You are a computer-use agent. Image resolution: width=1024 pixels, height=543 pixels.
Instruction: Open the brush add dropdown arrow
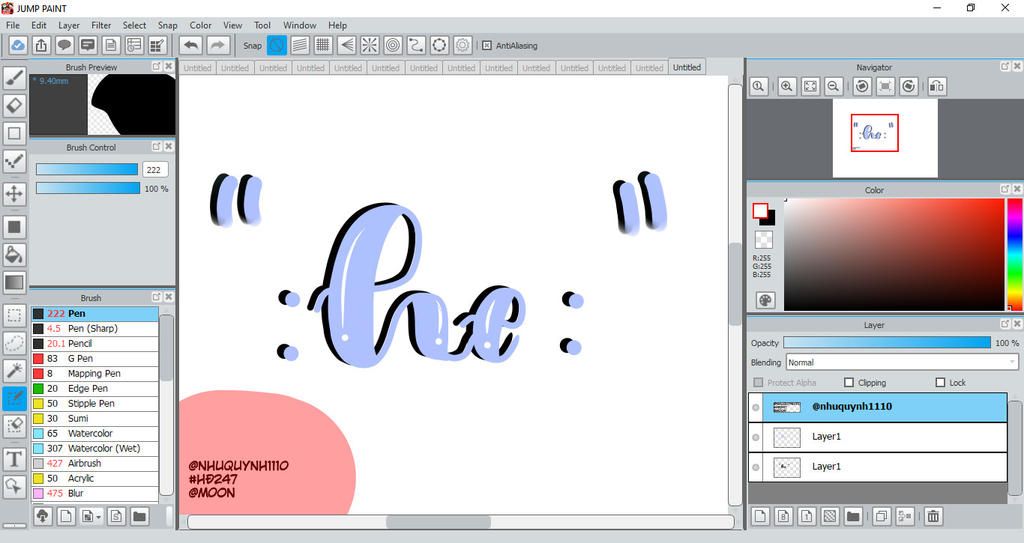pyautogui.click(x=98, y=517)
